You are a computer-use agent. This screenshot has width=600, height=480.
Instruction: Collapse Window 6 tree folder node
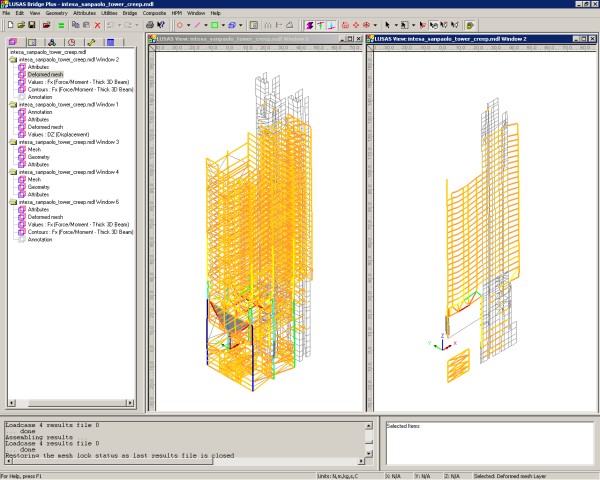tap(13, 201)
